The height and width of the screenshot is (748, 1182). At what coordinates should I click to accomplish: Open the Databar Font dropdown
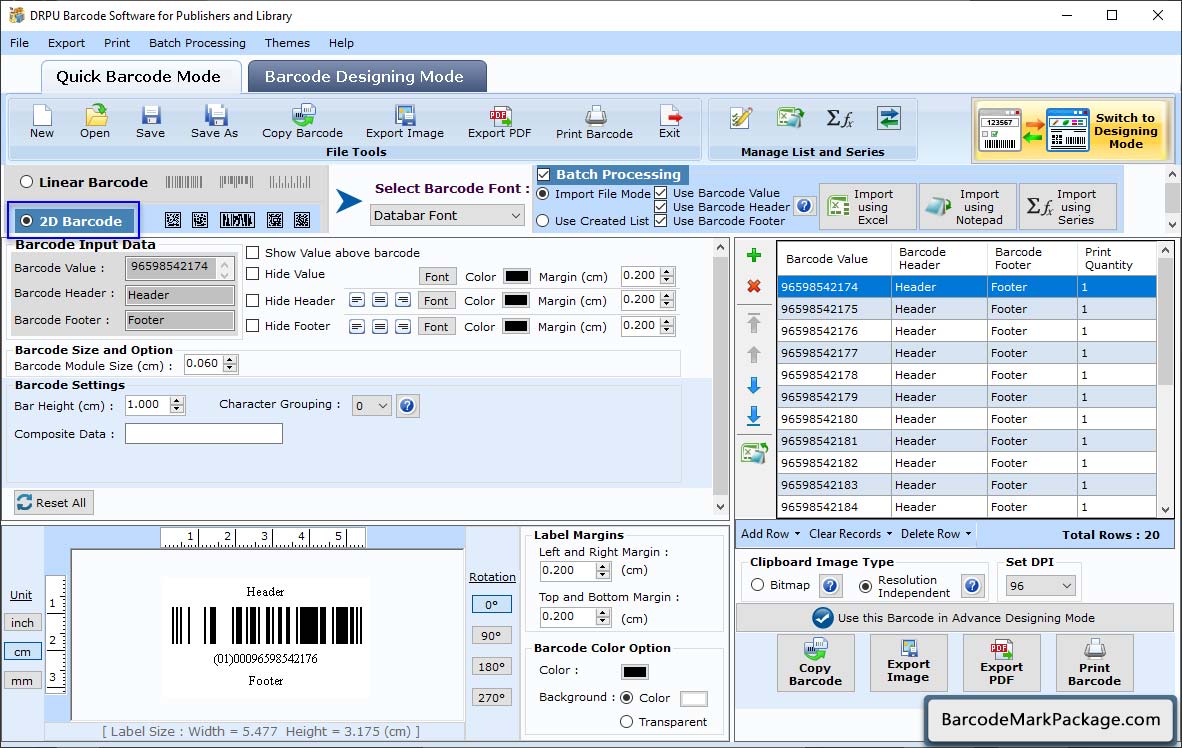447,216
